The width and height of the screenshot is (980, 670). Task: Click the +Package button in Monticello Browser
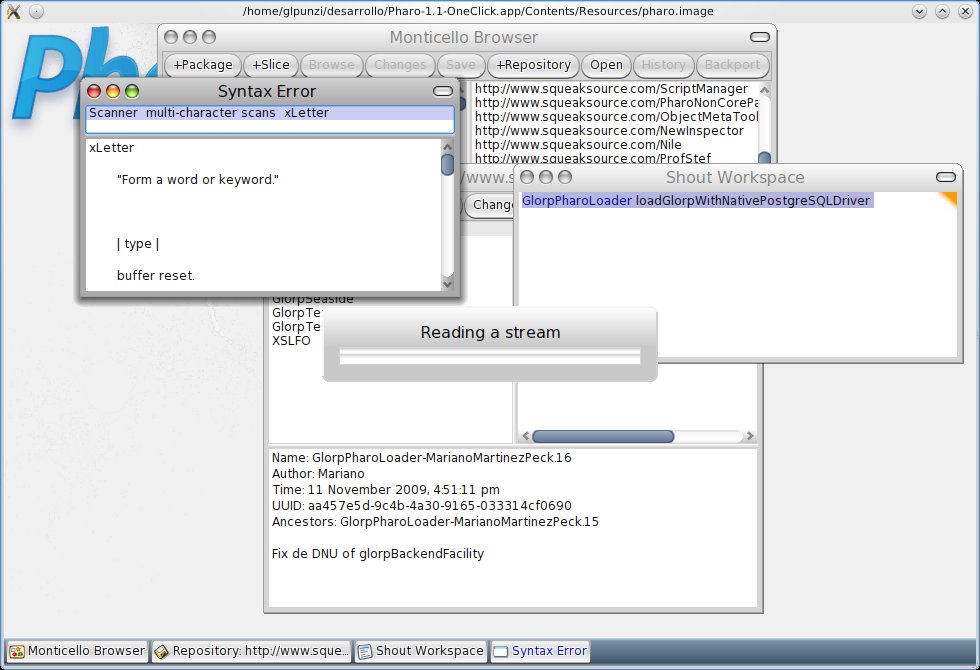click(x=202, y=65)
